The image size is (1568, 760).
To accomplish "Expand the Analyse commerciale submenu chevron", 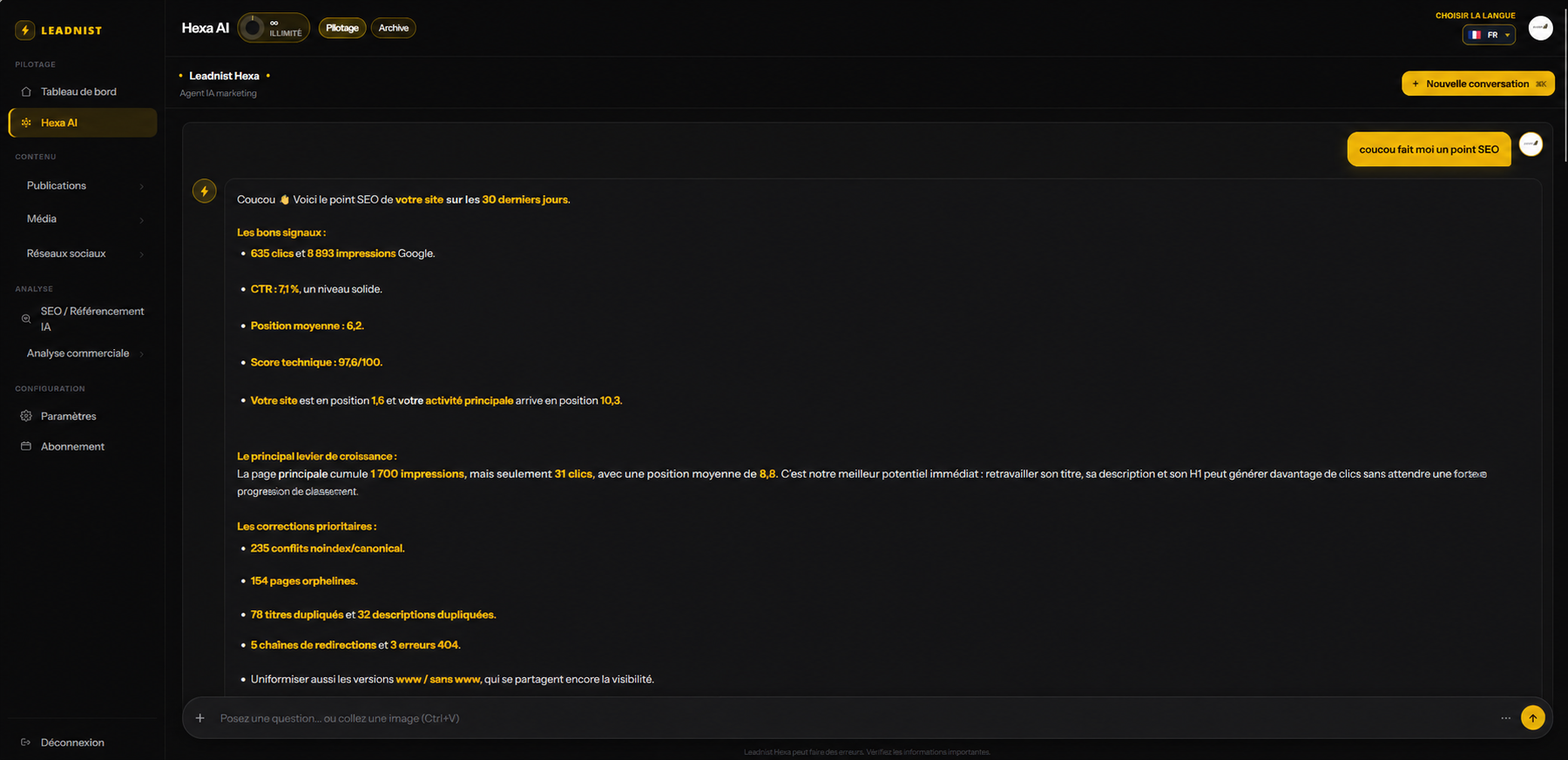I will point(141,353).
